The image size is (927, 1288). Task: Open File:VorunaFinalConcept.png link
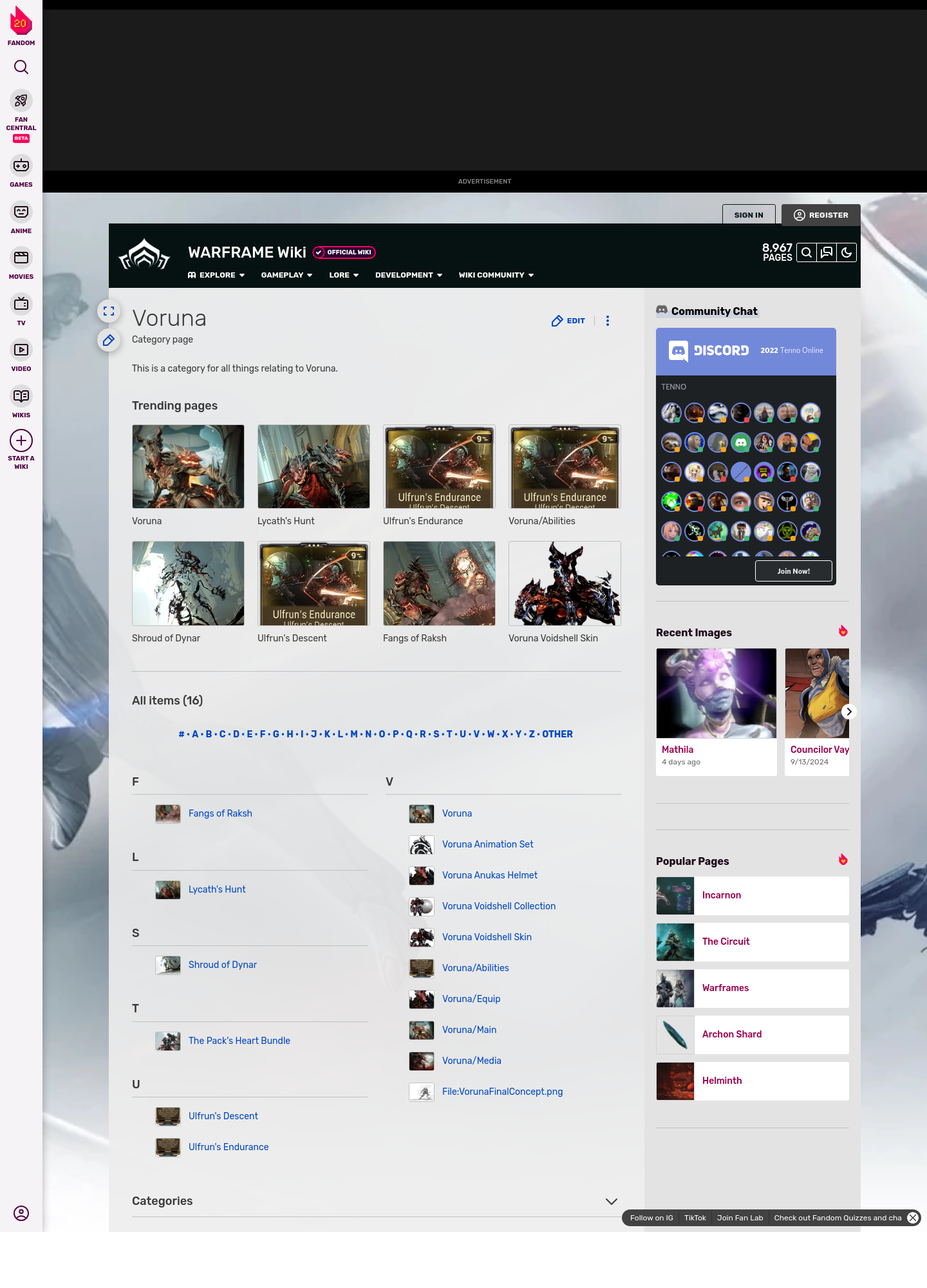pos(503,1092)
